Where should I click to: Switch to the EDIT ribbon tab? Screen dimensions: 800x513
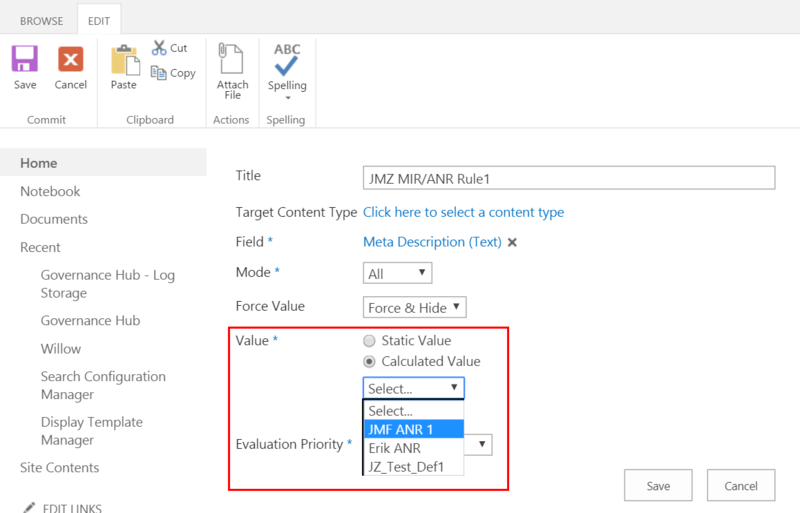(x=99, y=20)
